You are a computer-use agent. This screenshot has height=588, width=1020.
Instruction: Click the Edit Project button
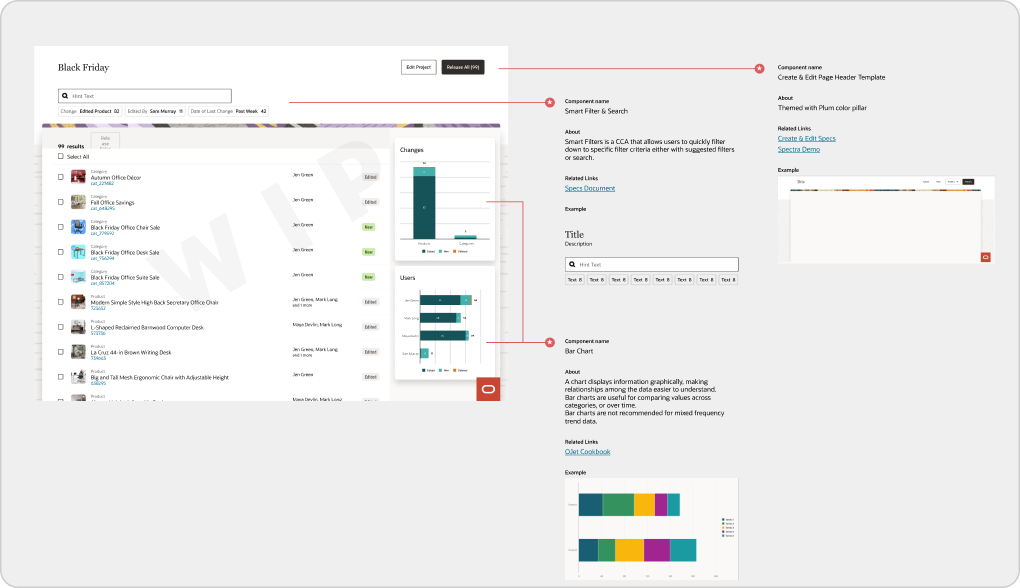coord(418,67)
